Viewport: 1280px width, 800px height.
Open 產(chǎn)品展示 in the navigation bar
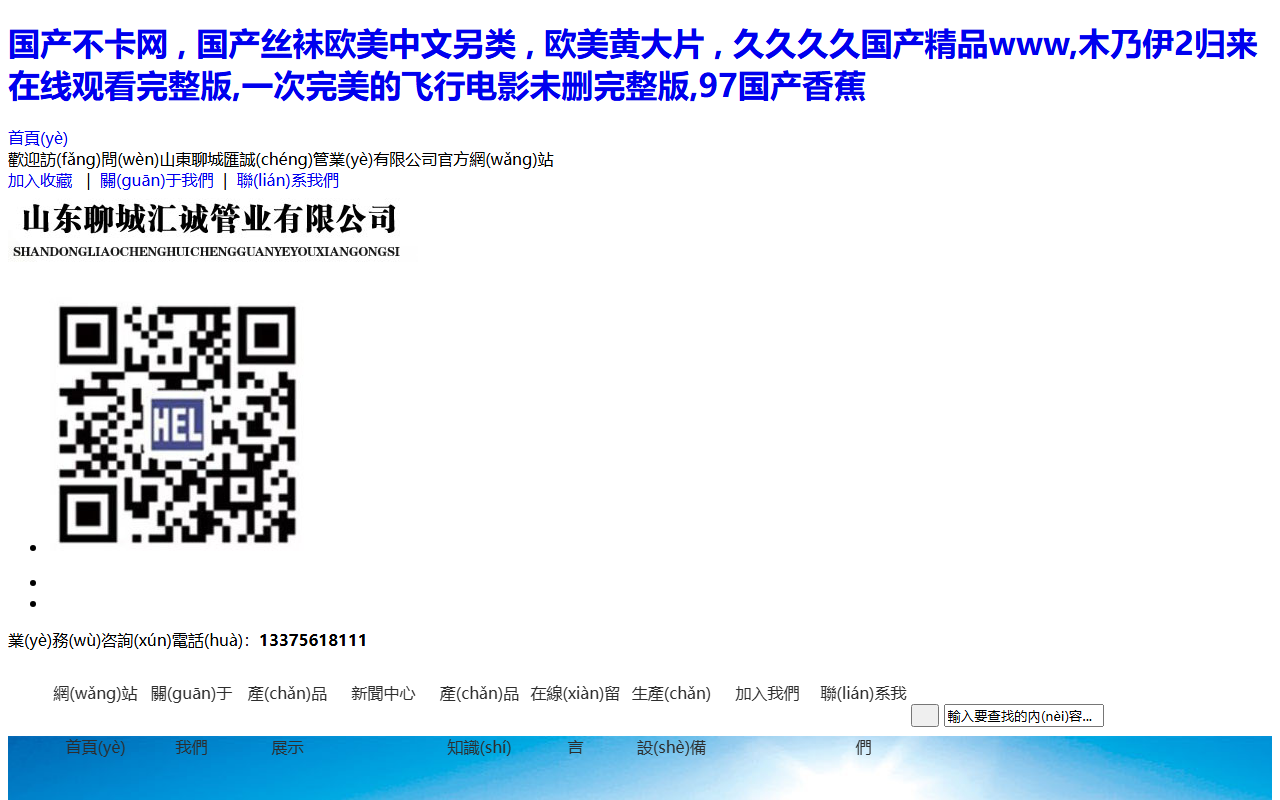tap(287, 720)
